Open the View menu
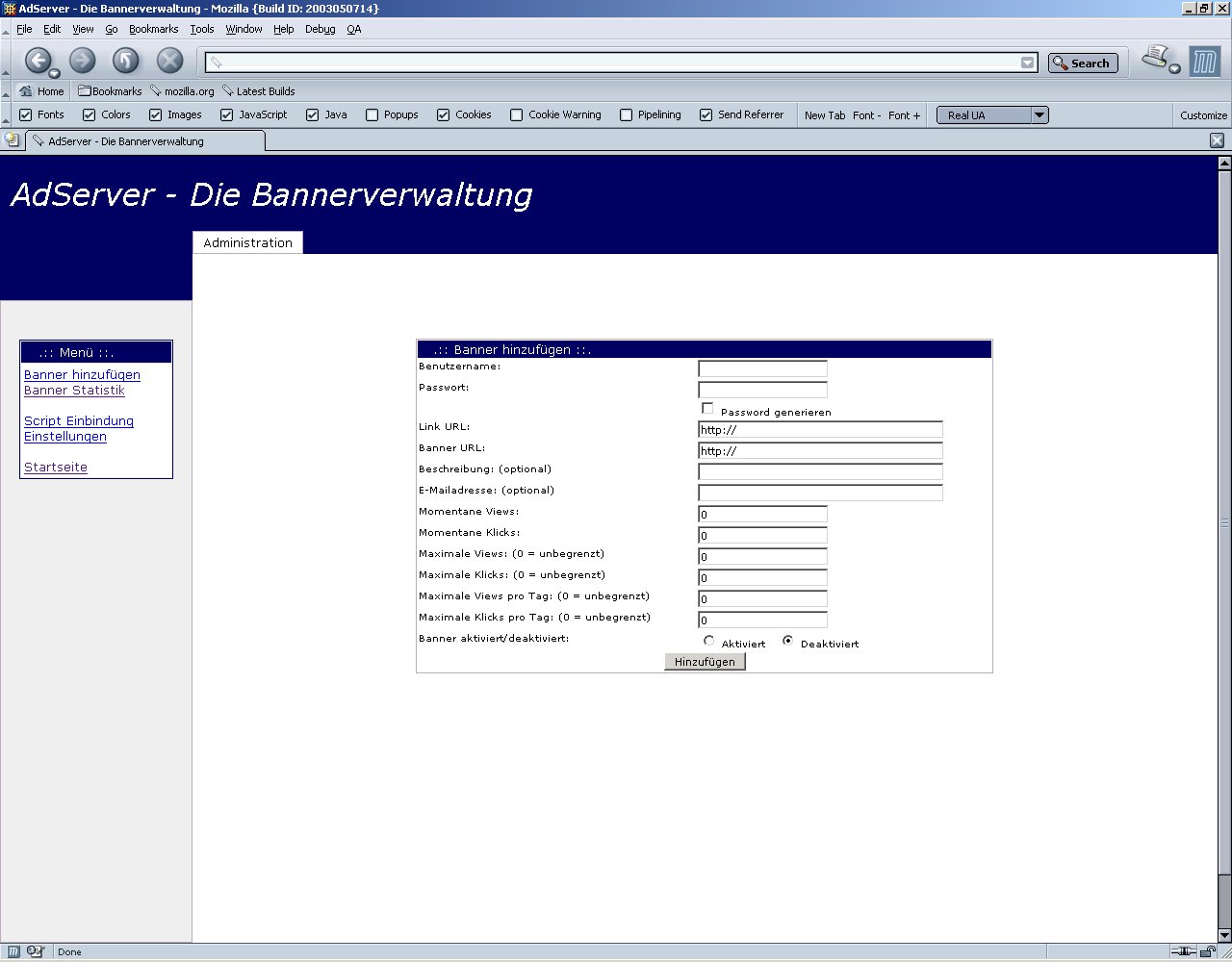This screenshot has height=962, width=1232. tap(83, 29)
